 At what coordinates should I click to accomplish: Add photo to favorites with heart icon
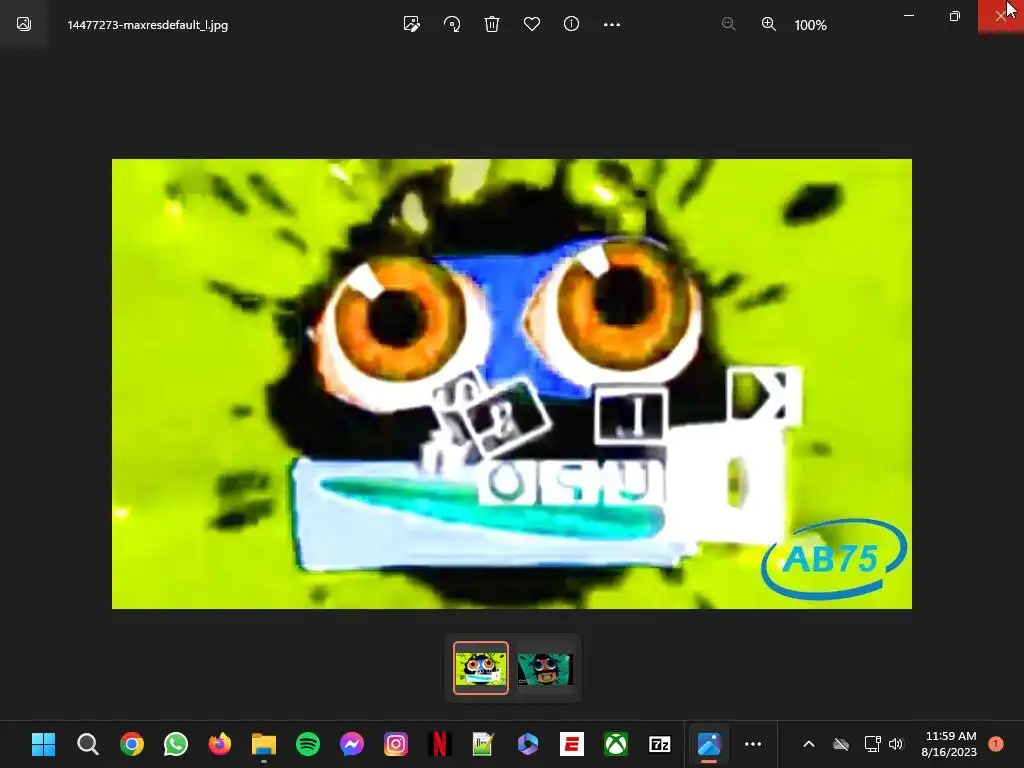click(x=532, y=25)
